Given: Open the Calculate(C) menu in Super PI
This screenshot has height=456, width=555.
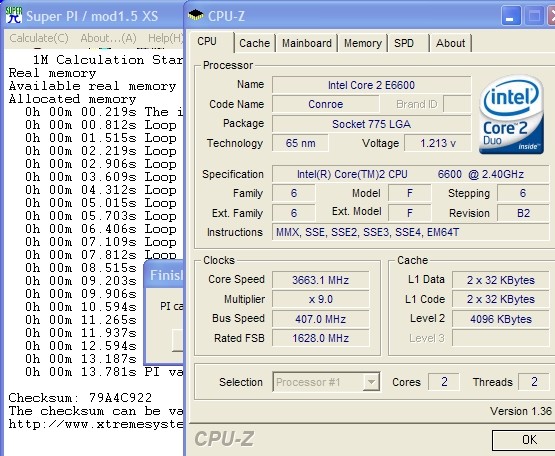Looking at the screenshot, I should [x=39, y=38].
